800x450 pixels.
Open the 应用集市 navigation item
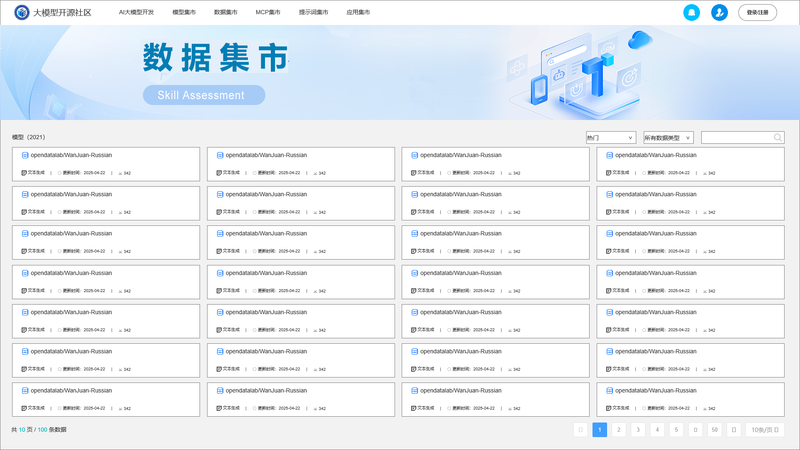358,12
